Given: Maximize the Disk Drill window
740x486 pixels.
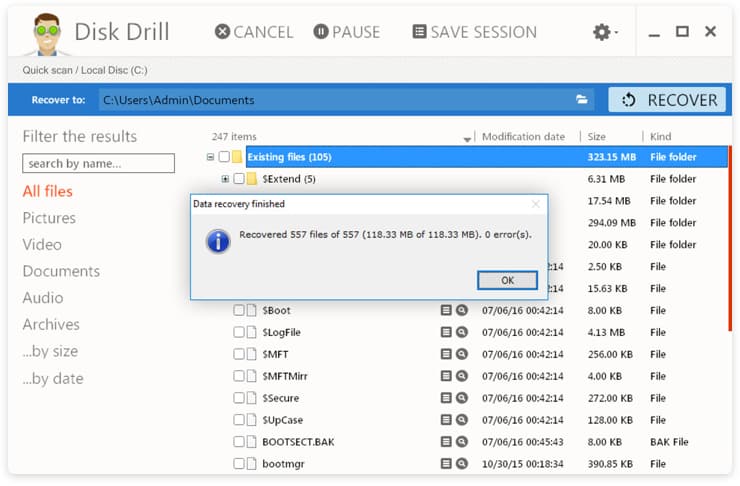Looking at the screenshot, I should (x=682, y=32).
